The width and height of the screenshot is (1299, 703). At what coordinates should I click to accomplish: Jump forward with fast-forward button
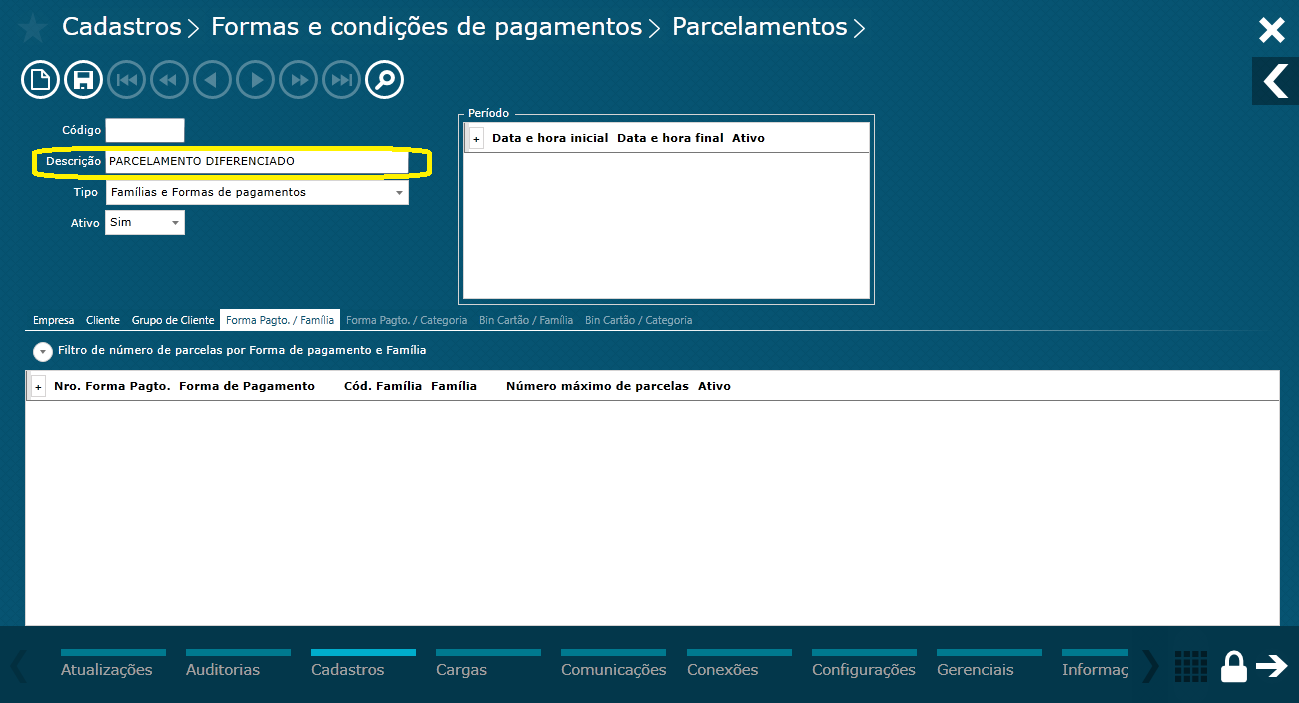pyautogui.click(x=298, y=80)
